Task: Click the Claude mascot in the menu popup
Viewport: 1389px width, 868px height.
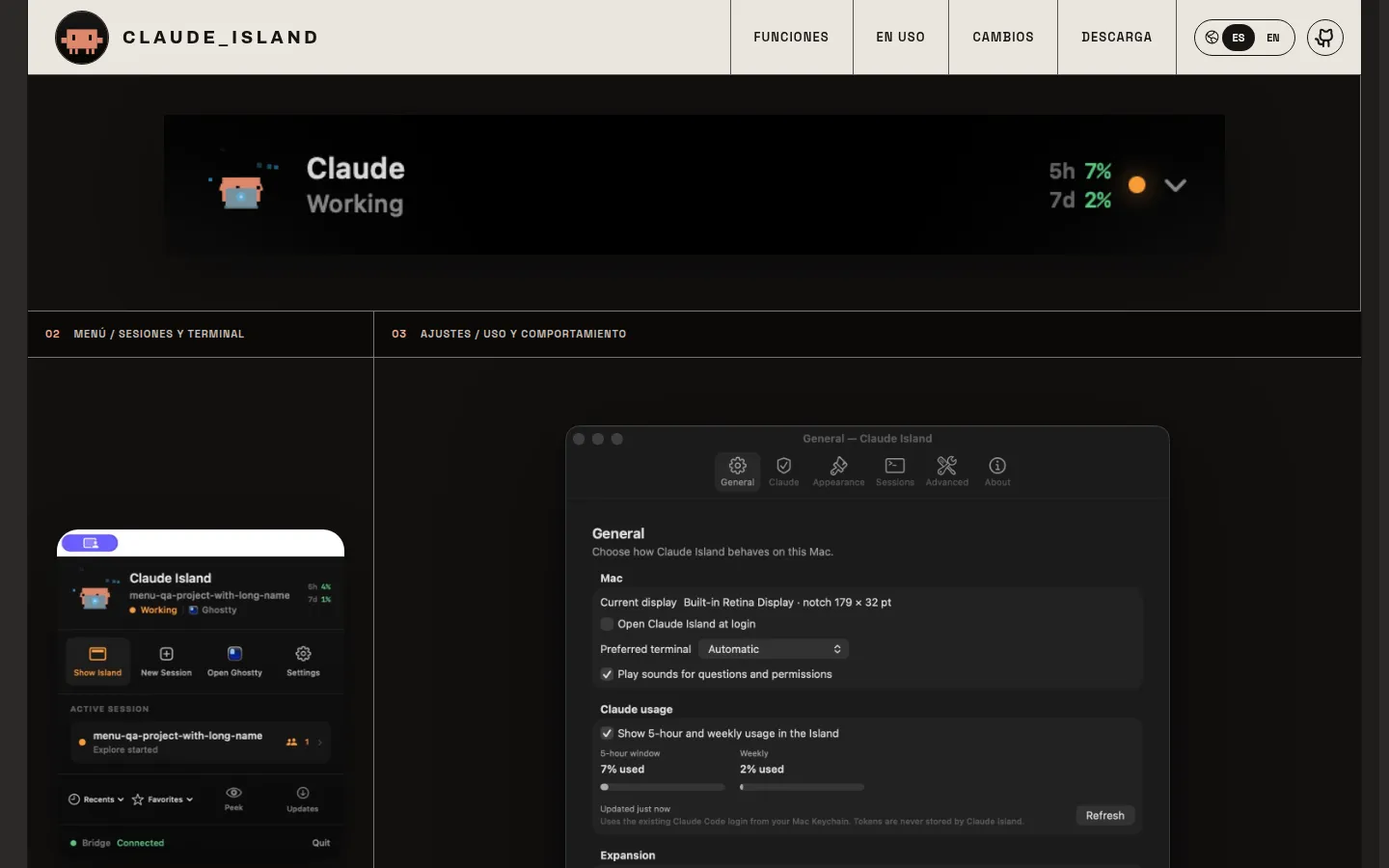Action: click(x=95, y=596)
